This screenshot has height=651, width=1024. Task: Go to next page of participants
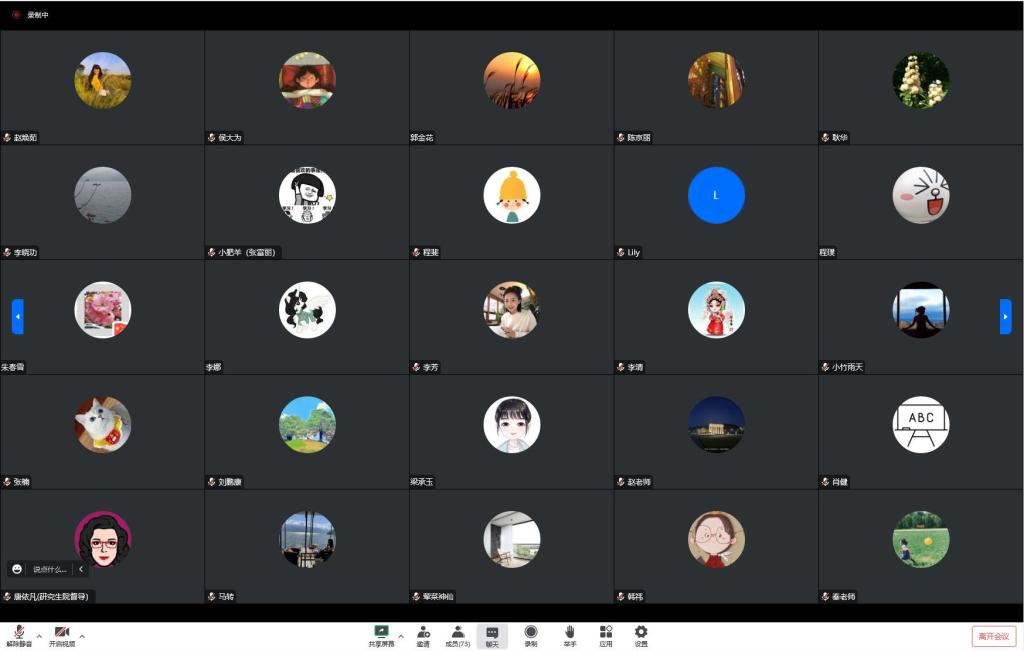1005,316
